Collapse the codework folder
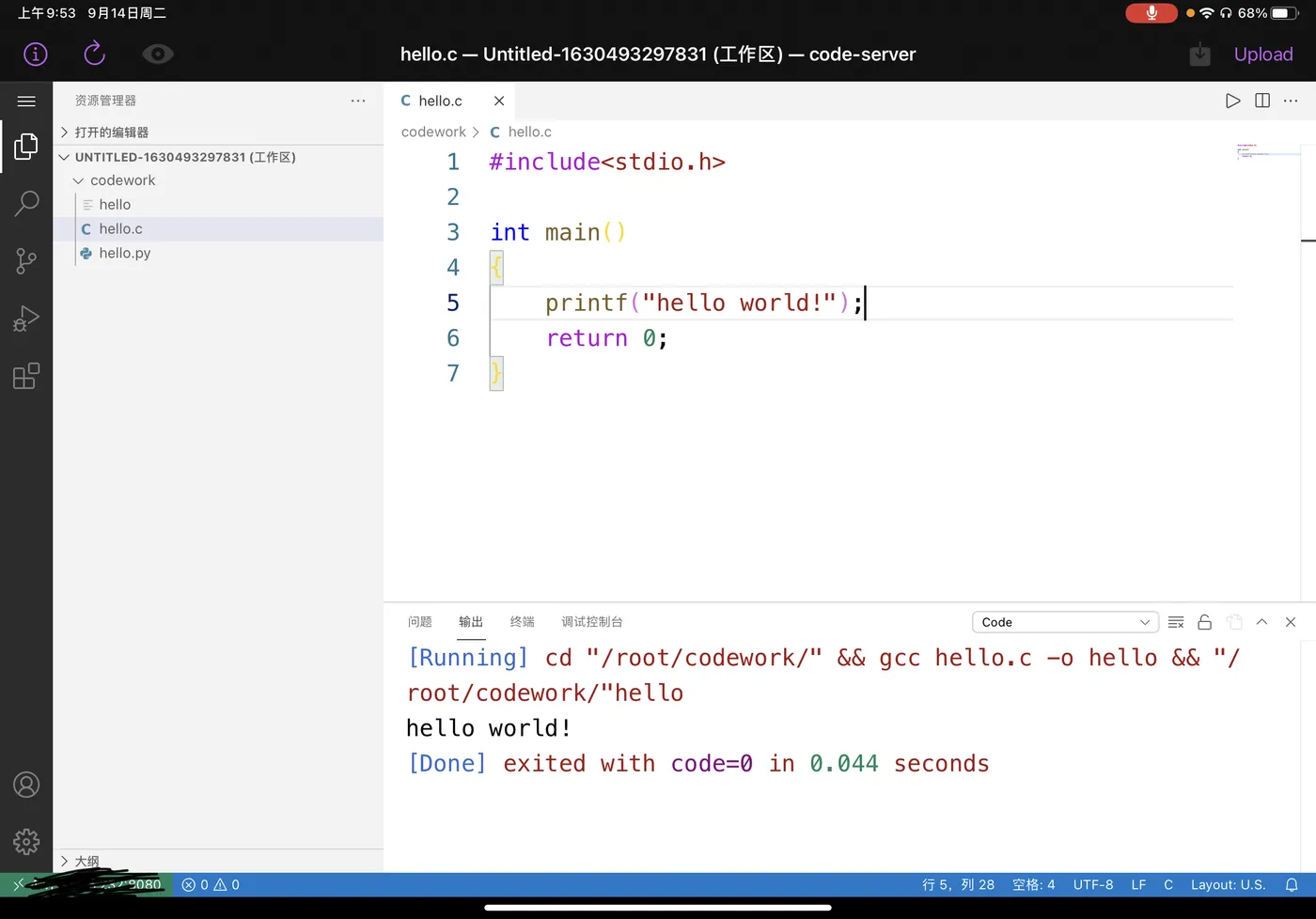 click(218, 180)
